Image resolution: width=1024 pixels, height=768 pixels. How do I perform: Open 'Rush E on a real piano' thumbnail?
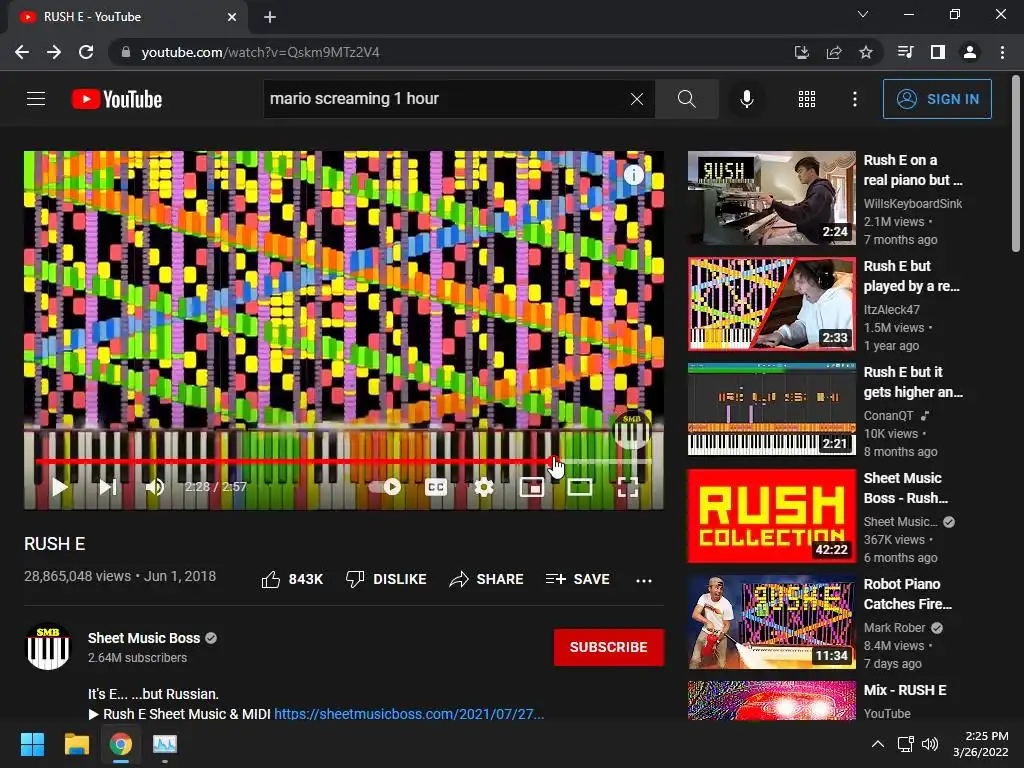[x=771, y=199]
